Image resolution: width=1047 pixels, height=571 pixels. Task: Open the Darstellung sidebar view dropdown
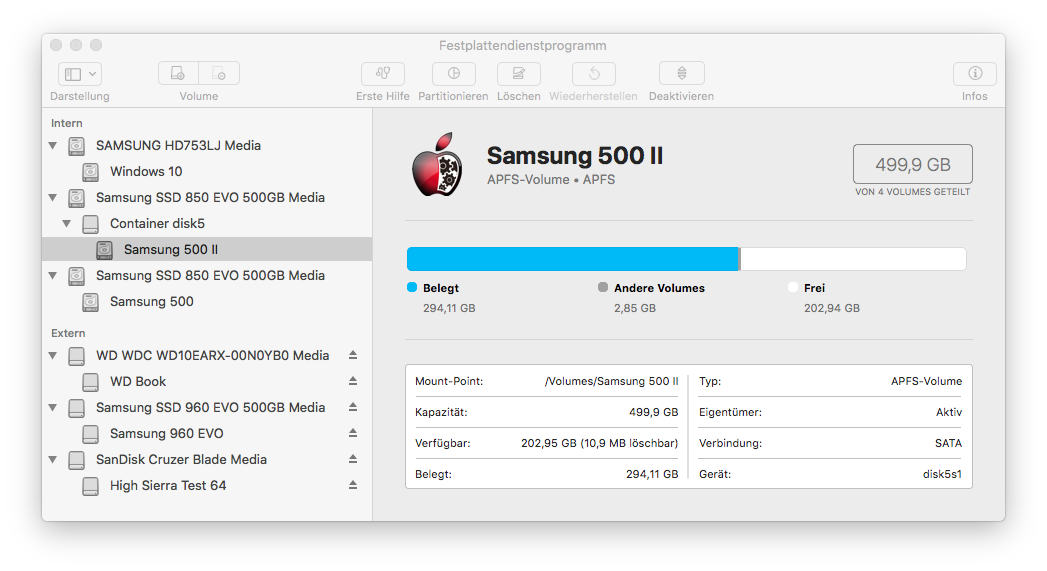pyautogui.click(x=80, y=73)
